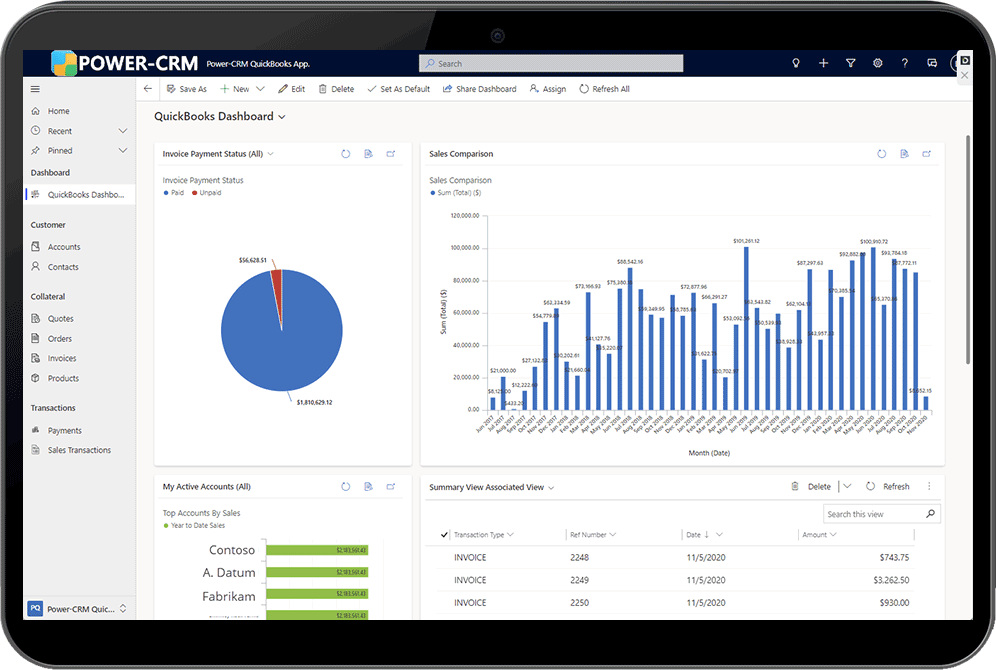The height and width of the screenshot is (670, 996).
Task: Open the New button dropdown arrow
Action: [x=260, y=89]
